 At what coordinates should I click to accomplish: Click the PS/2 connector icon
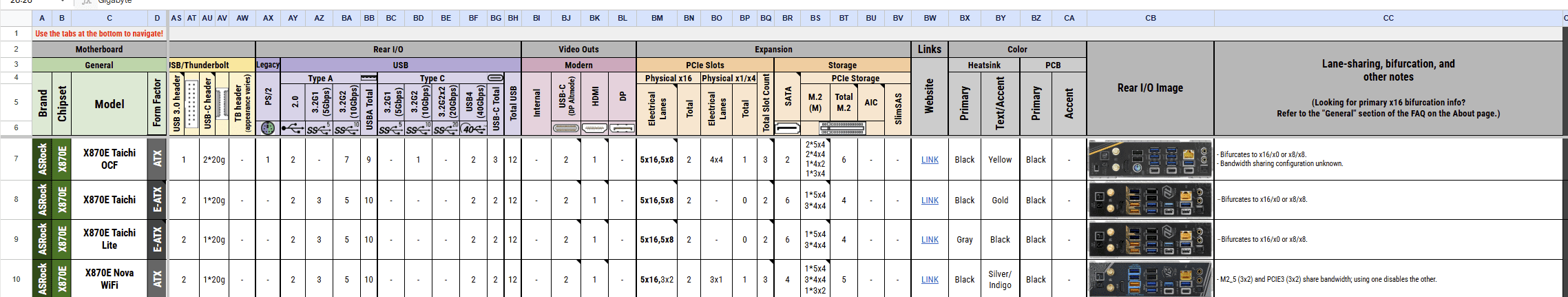tap(268, 128)
